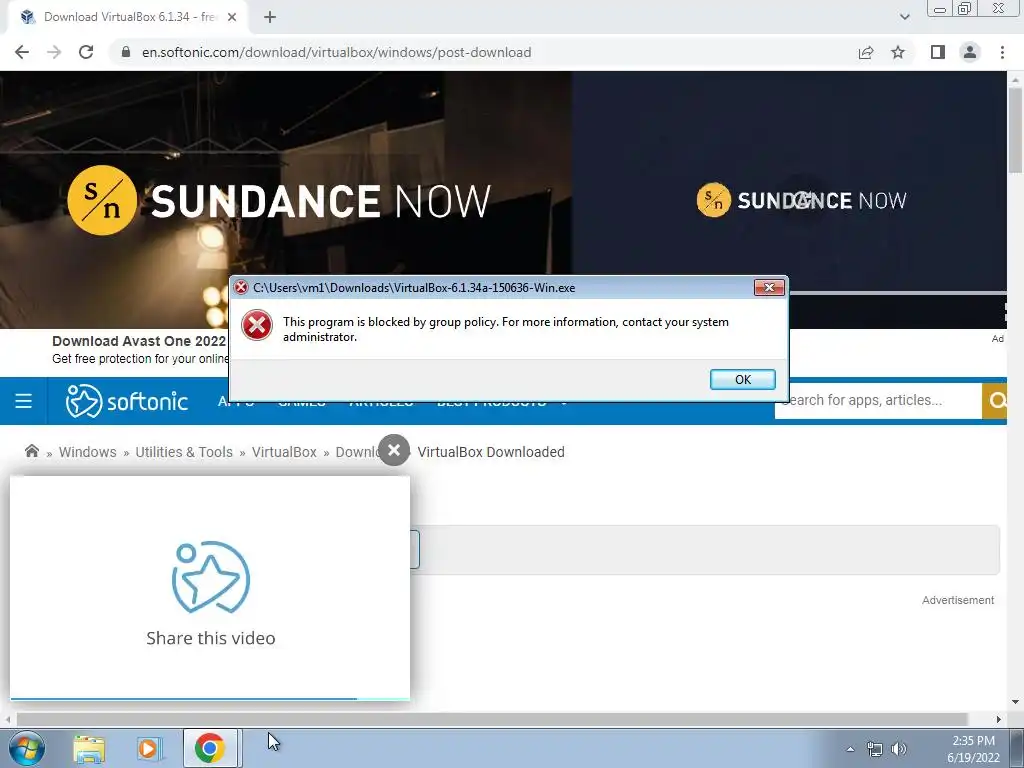Image resolution: width=1024 pixels, height=768 pixels.
Task: Close the error dialog with the red X
Action: coord(769,287)
